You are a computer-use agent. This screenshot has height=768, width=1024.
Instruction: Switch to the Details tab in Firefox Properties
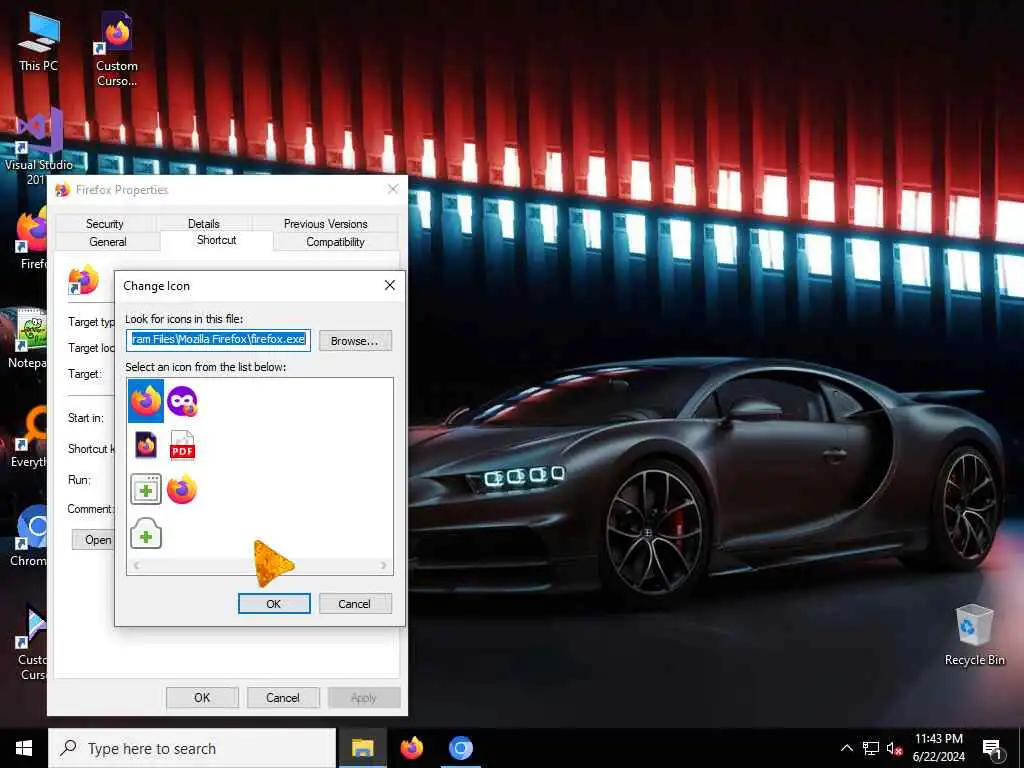tap(204, 223)
